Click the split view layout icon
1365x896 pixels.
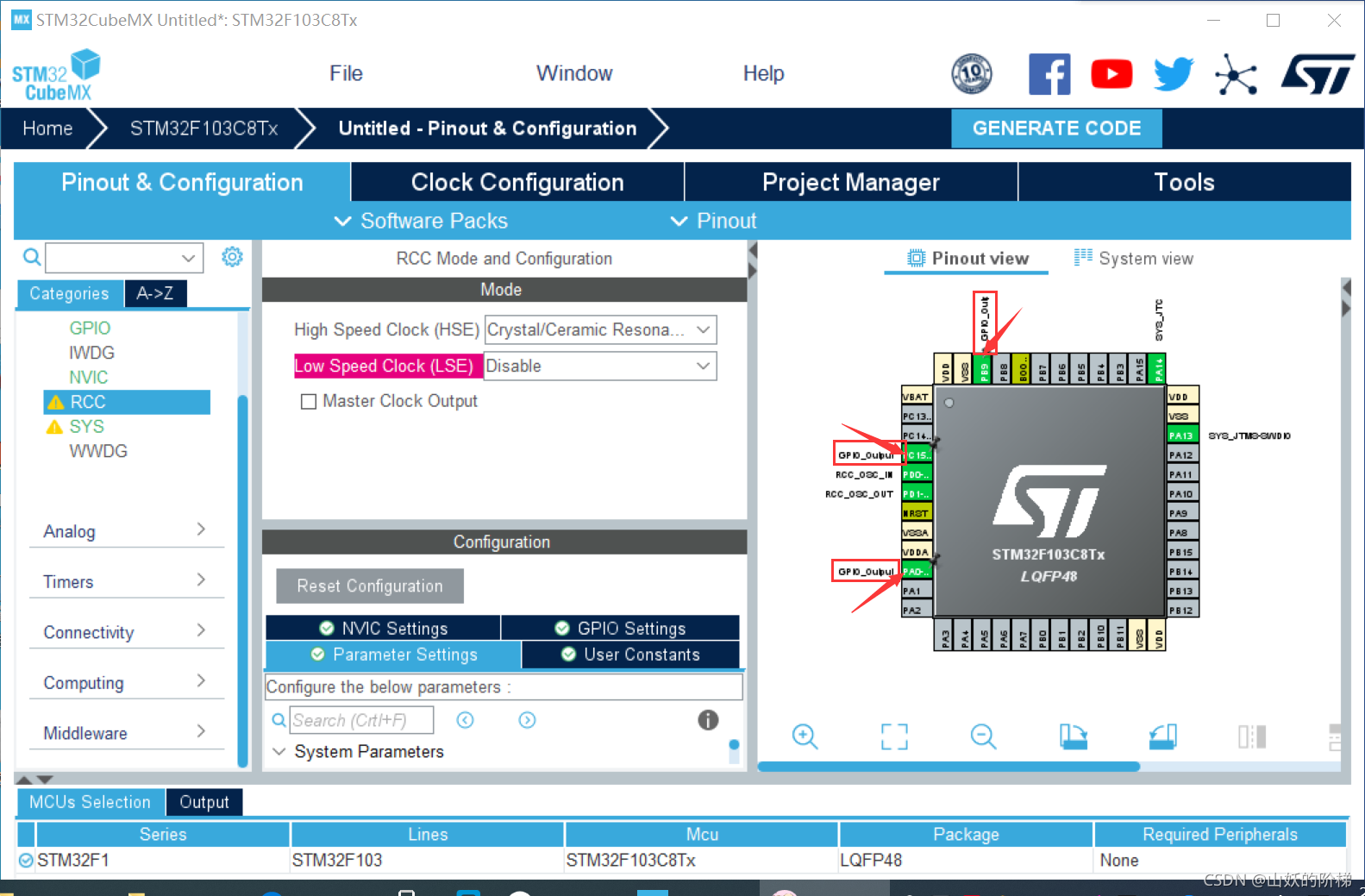1252,736
